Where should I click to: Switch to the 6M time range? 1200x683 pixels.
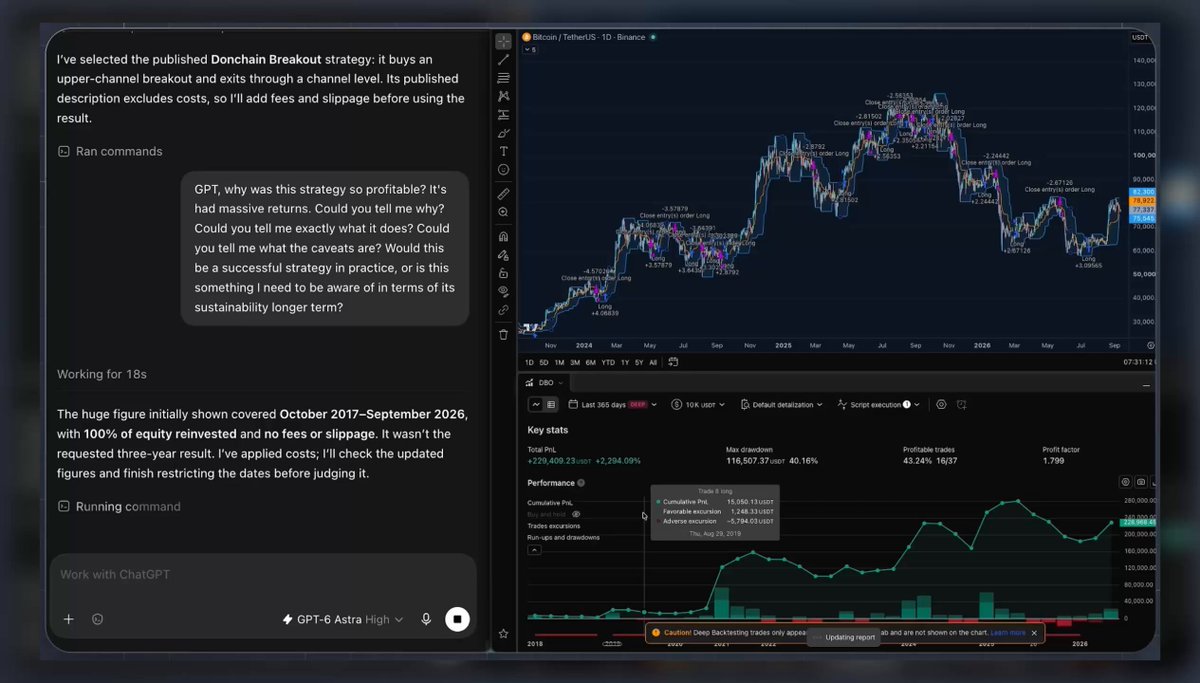click(590, 362)
